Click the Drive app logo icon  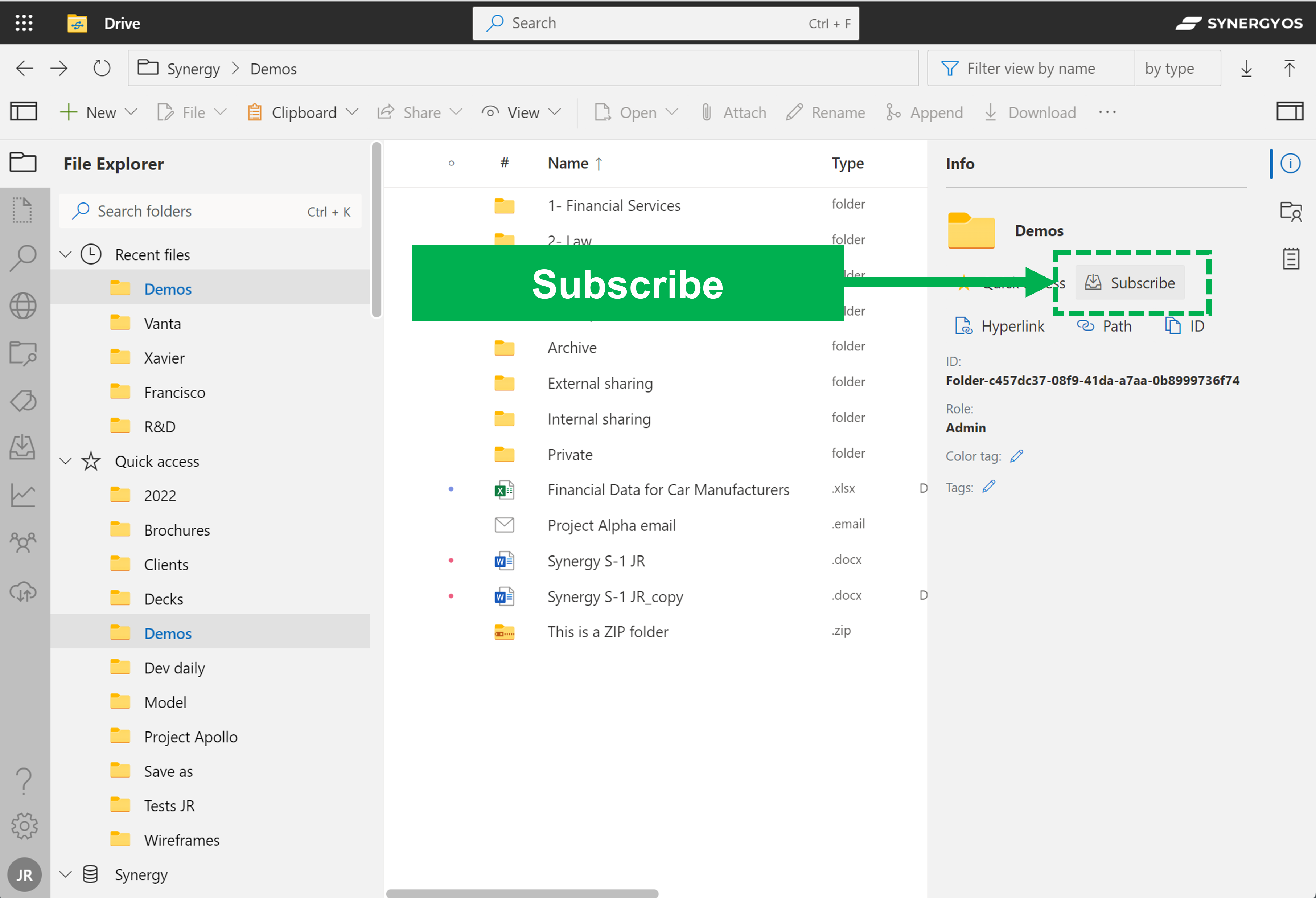pyautogui.click(x=78, y=23)
